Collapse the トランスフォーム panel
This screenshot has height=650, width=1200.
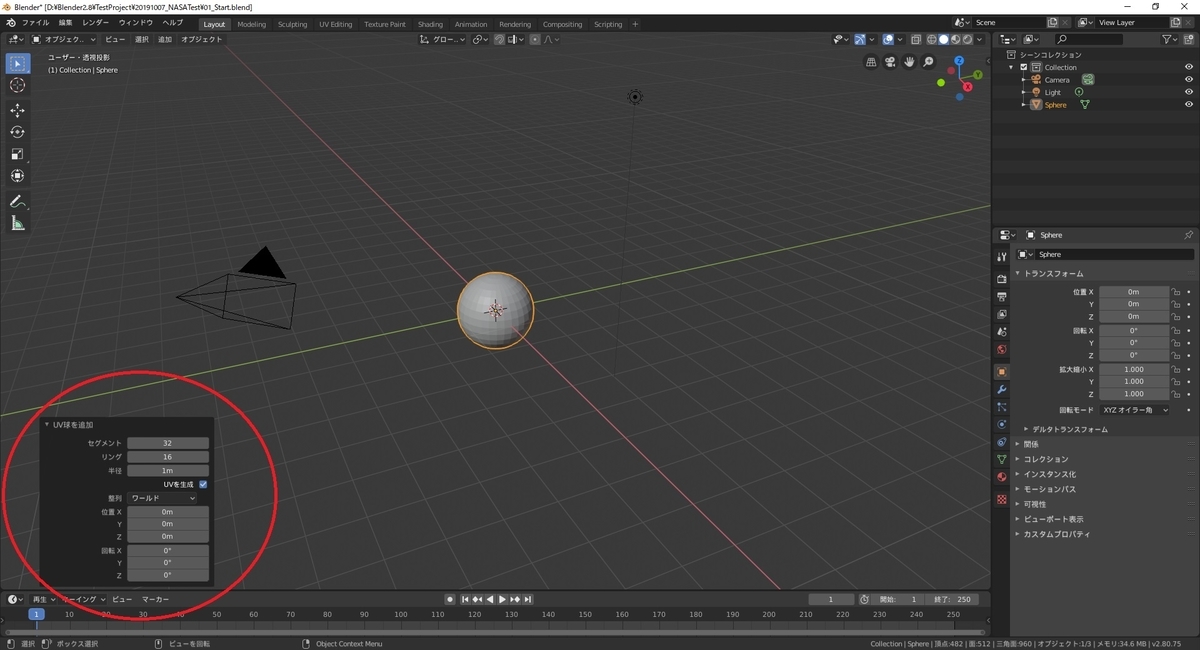pos(1051,273)
